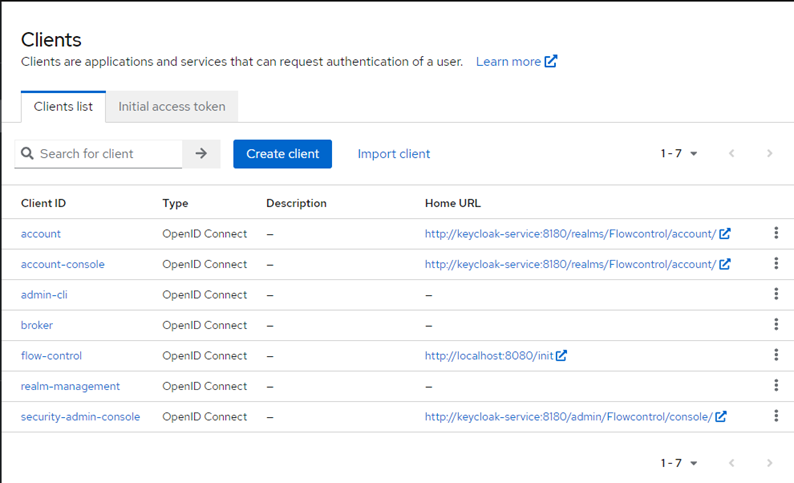Screen dimensions: 794x483
Task: Expand the top 1-7 pagination dropdown
Action: coord(679,154)
